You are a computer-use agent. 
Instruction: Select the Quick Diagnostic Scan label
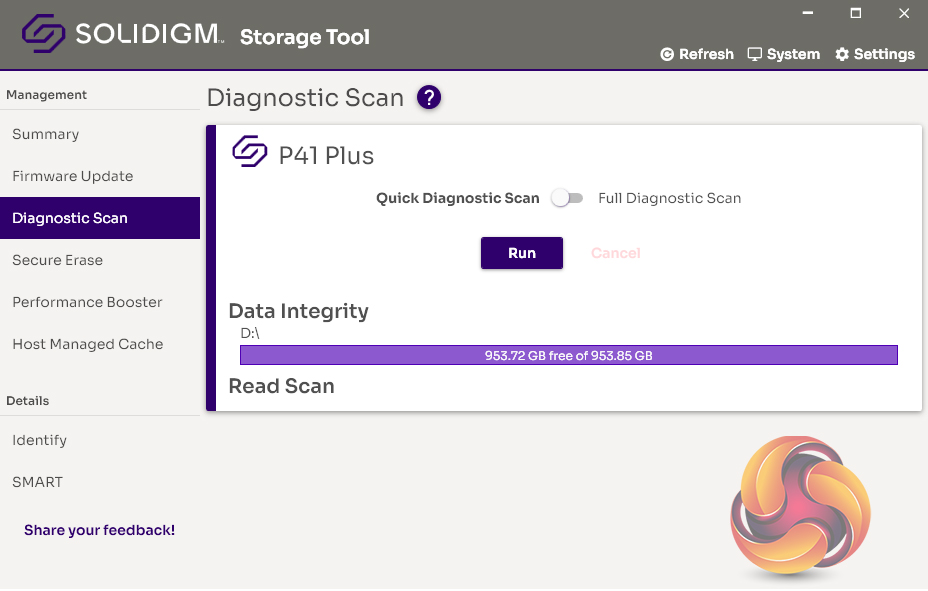coord(457,198)
